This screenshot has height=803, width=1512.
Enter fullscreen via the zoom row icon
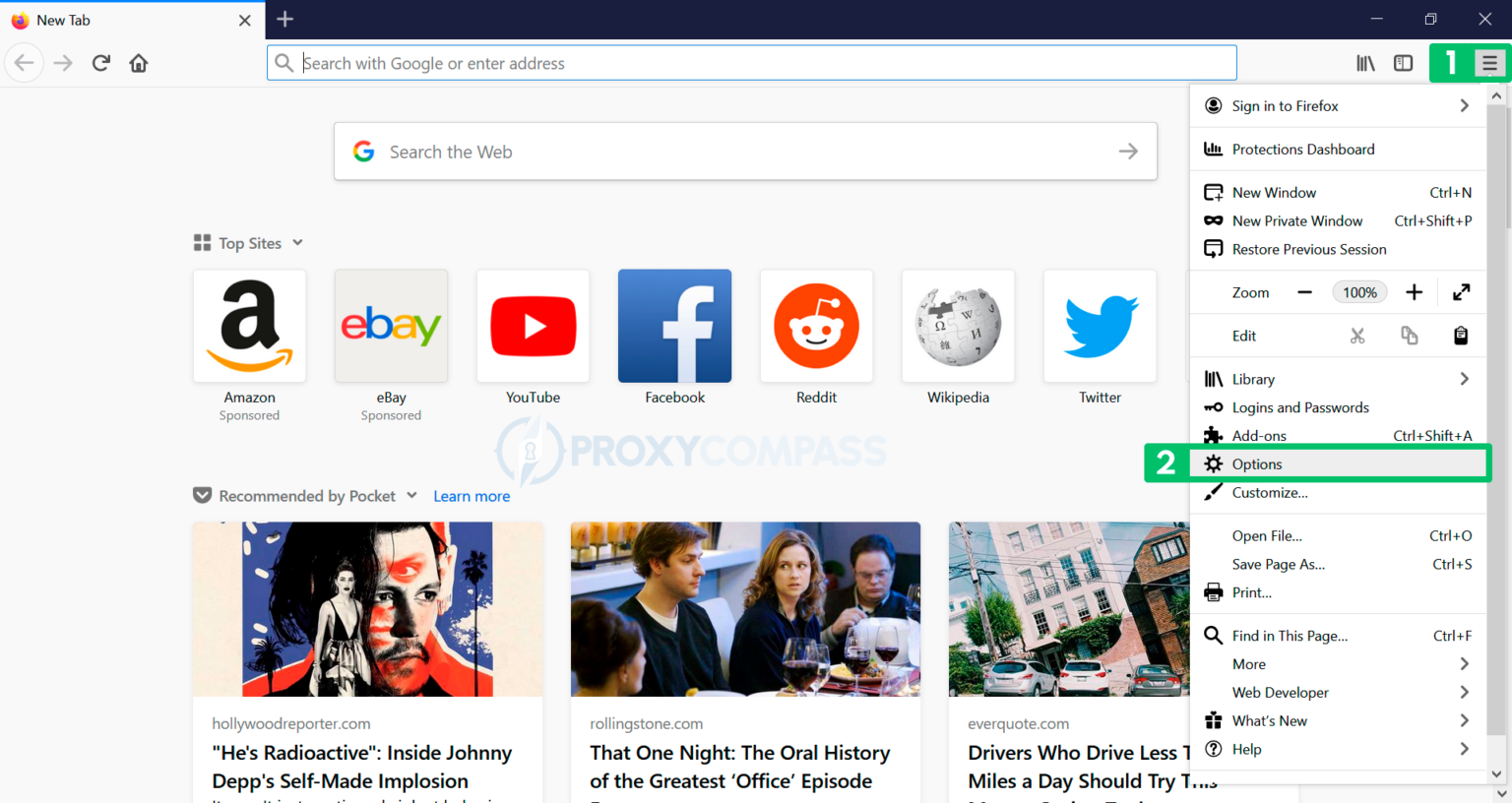click(1461, 291)
